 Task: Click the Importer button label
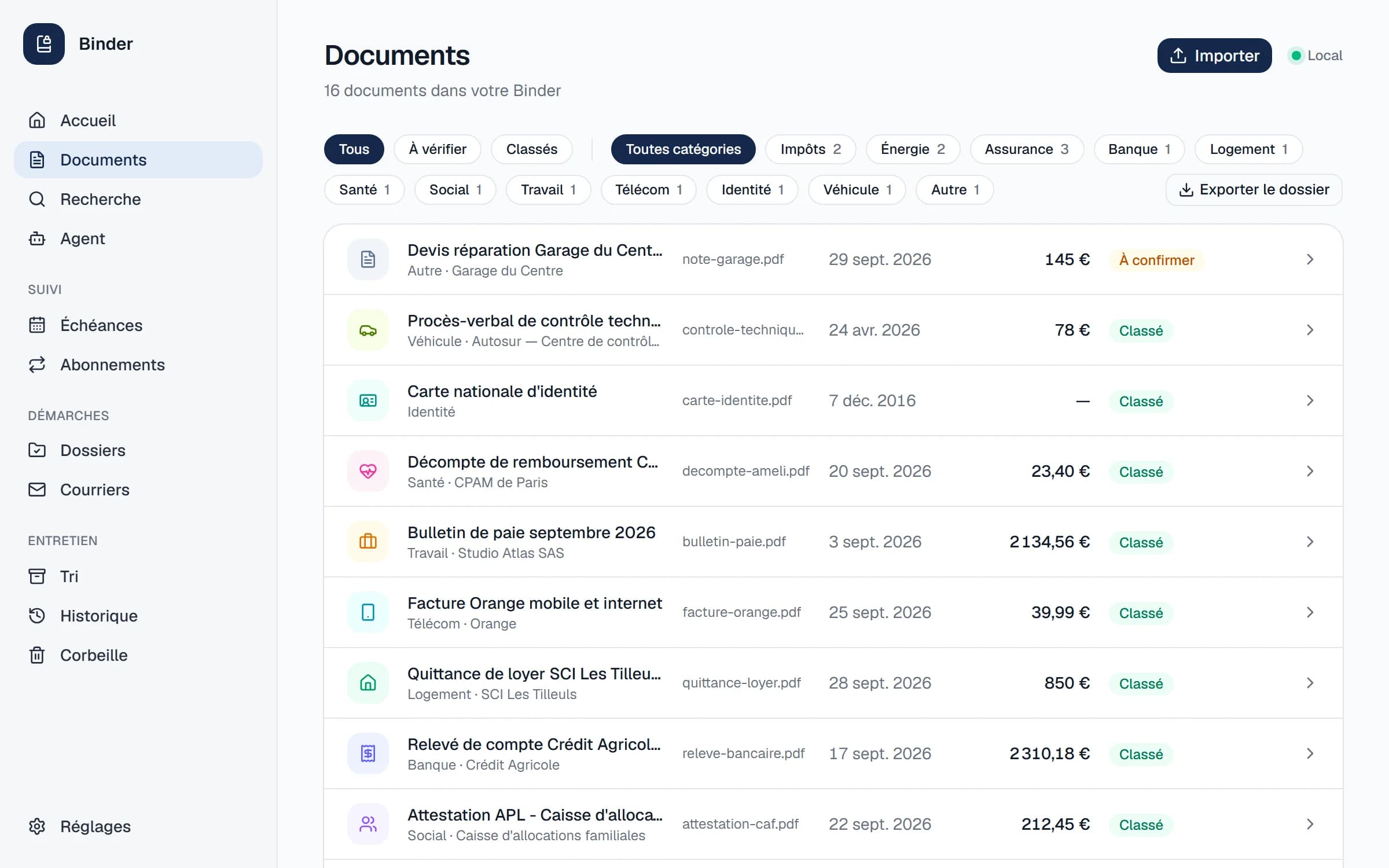(x=1227, y=56)
